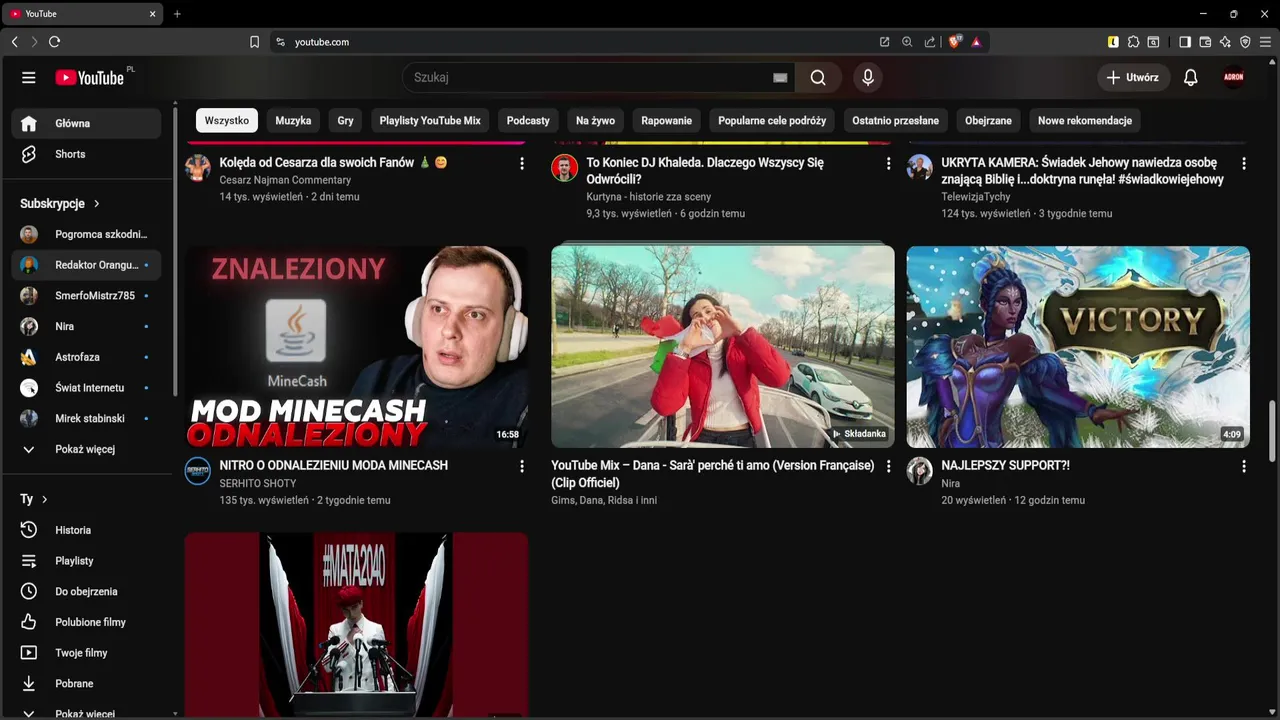Viewport: 1280px width, 720px height.
Task: Click the Utwórz create button
Action: [x=1133, y=78]
